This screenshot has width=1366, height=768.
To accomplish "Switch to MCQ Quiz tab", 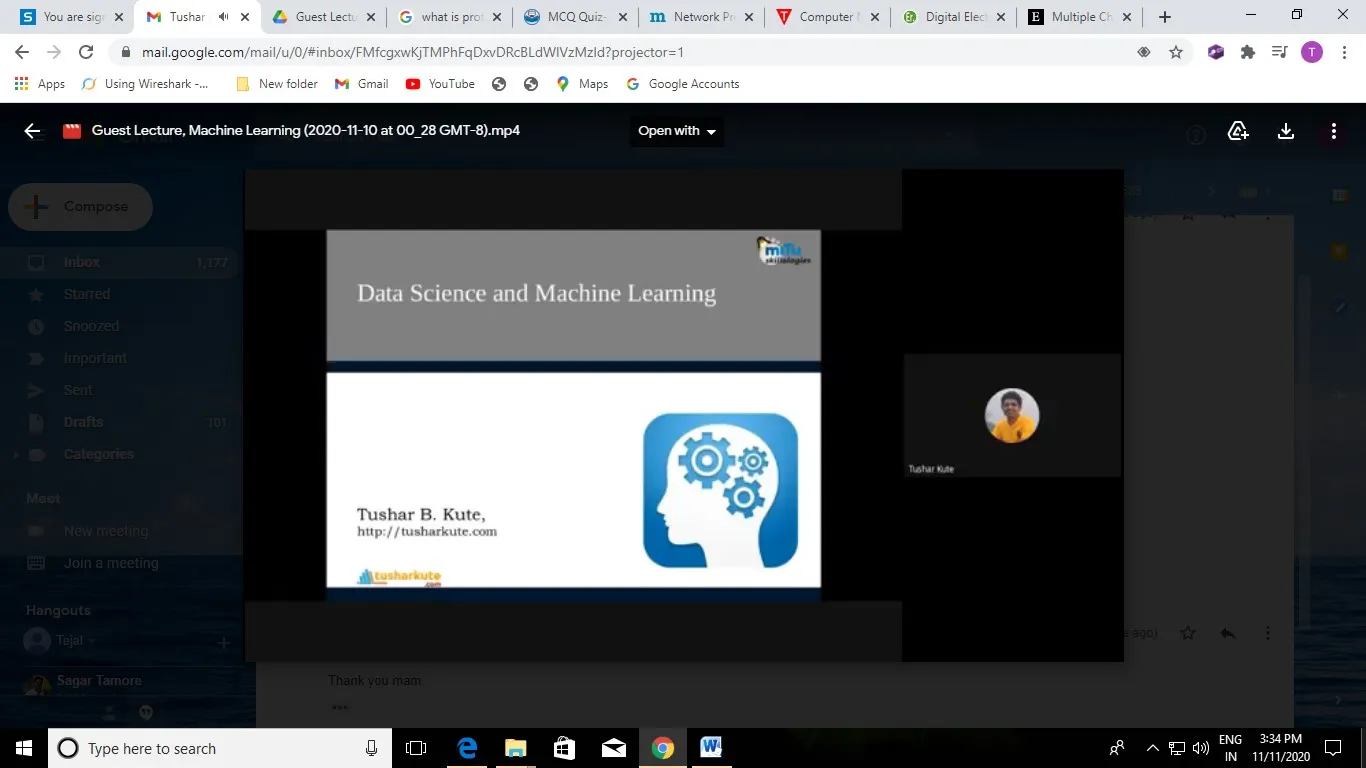I will pyautogui.click(x=574, y=17).
